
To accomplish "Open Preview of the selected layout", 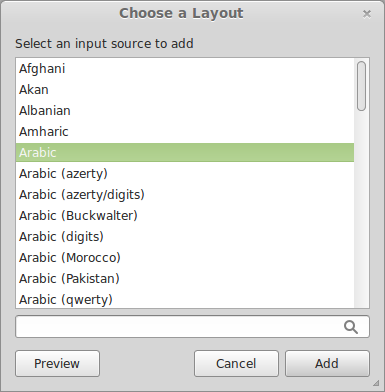I will click(57, 363).
